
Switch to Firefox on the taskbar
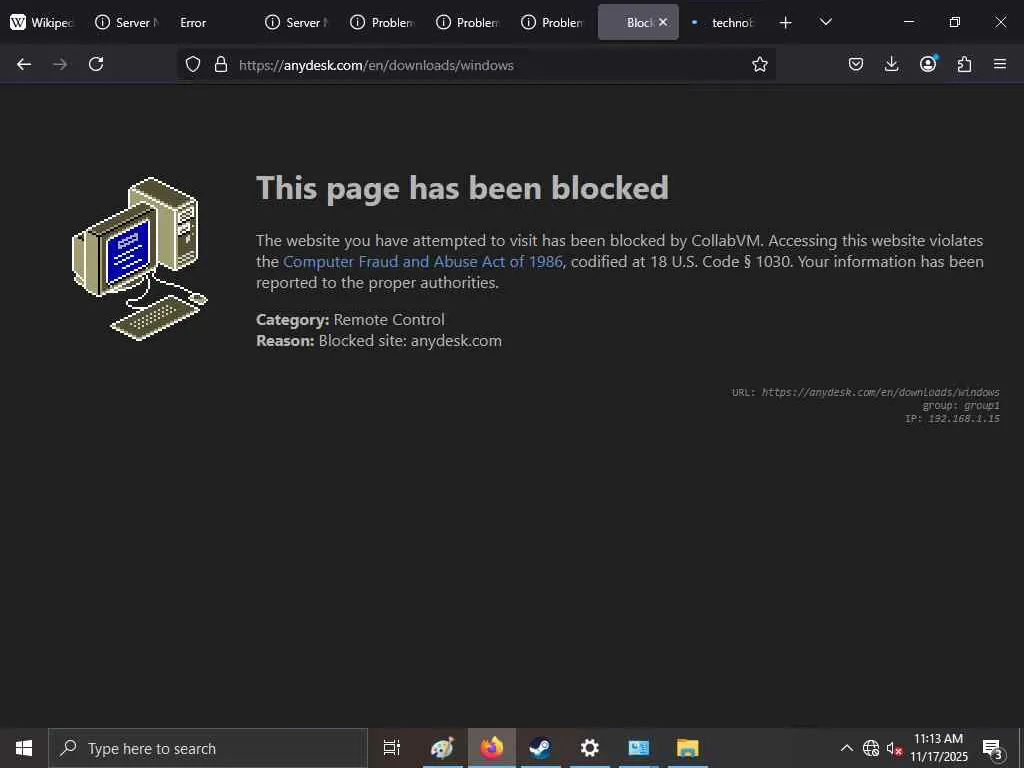(492, 748)
